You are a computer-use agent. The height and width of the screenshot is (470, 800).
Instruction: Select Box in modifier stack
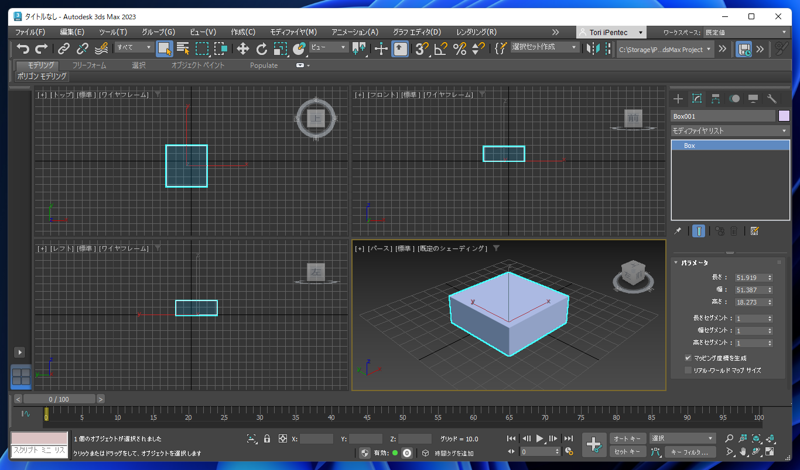pos(730,145)
